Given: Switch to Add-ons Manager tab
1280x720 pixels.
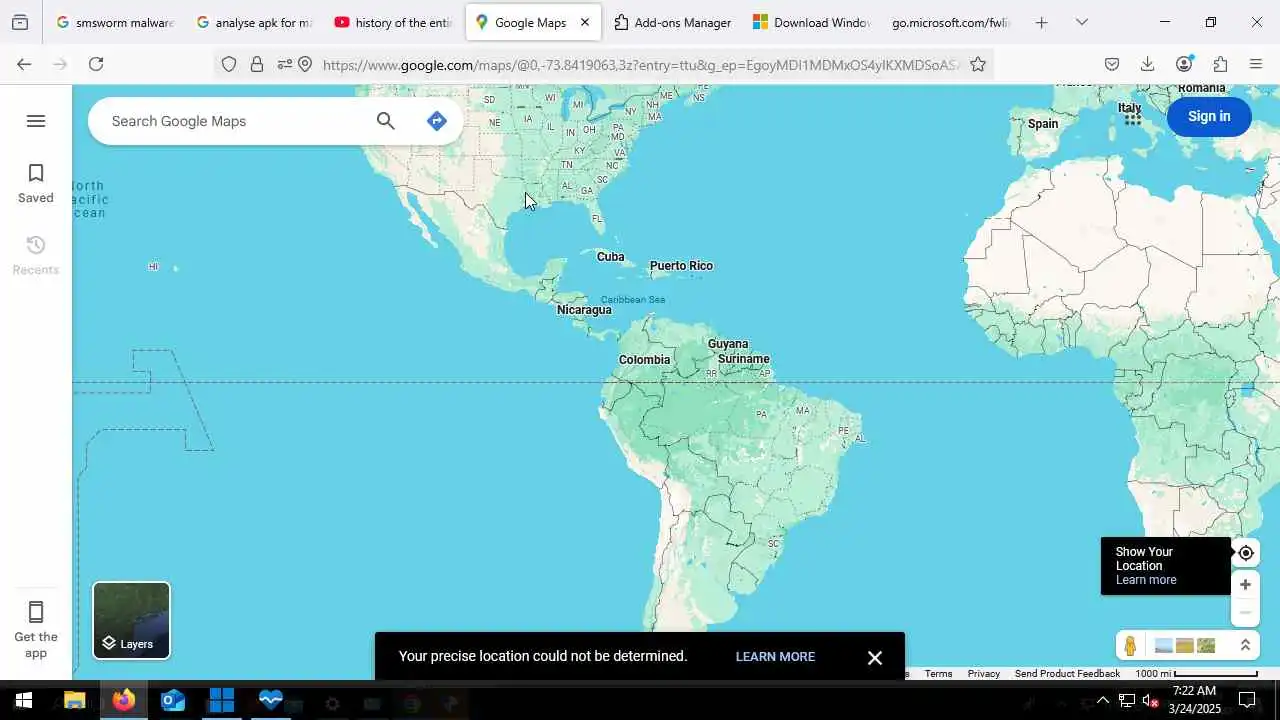Looking at the screenshot, I should 673,22.
